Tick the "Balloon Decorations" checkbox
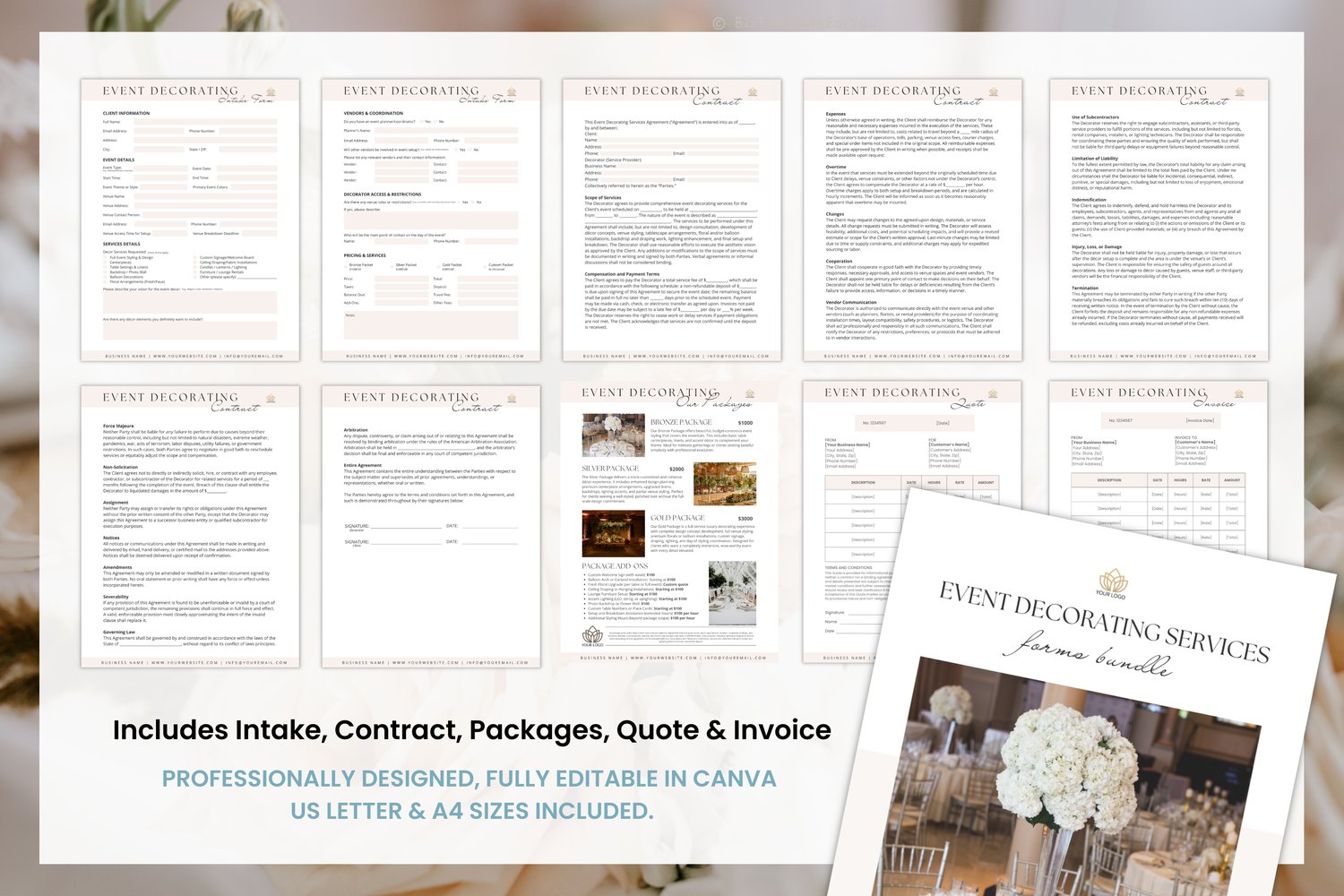Viewport: 1344px width, 896px height. 107,277
